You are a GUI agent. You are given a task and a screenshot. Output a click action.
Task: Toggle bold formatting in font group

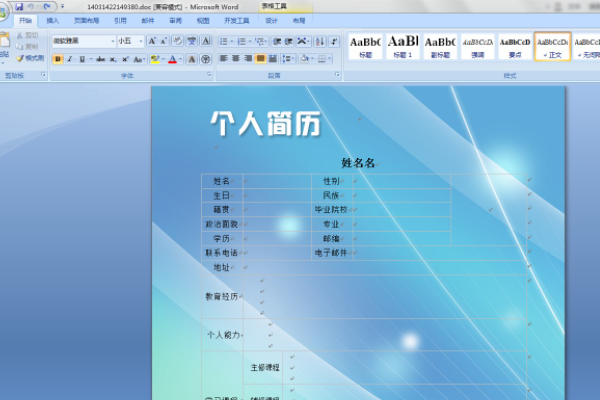(x=57, y=59)
